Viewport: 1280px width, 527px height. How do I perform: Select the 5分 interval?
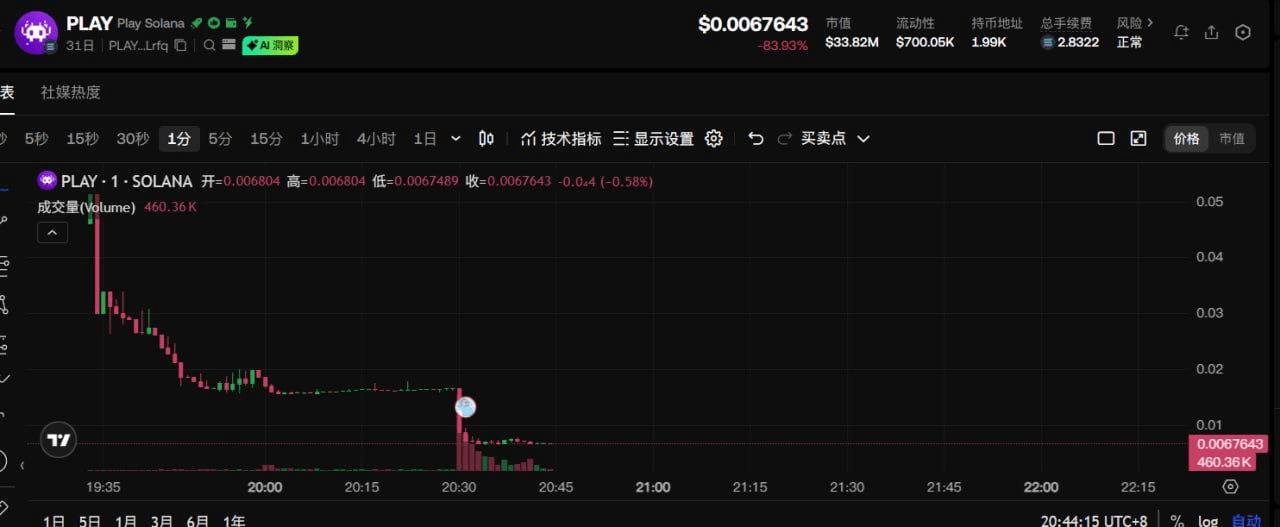[220, 139]
